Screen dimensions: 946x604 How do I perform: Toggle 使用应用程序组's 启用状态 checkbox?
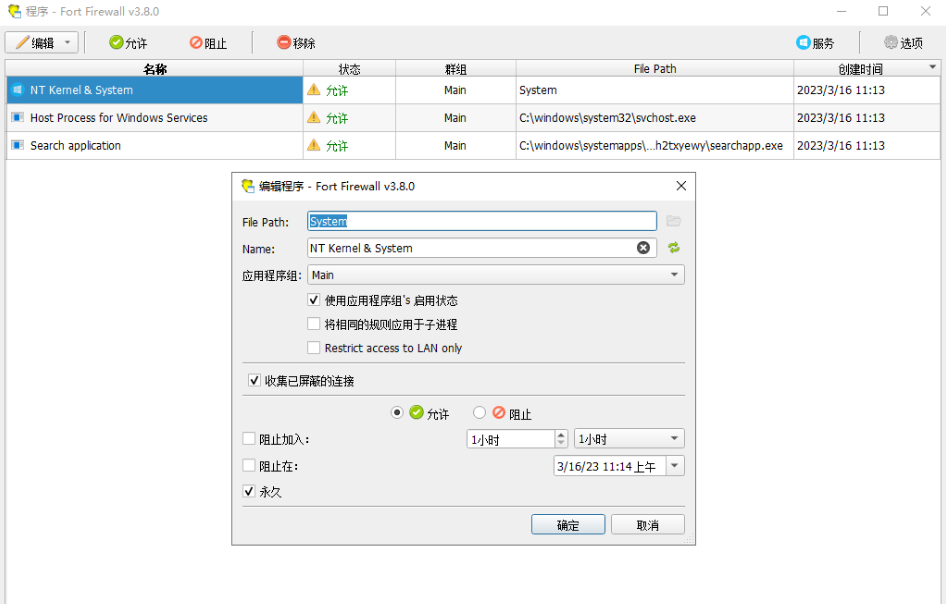click(x=313, y=300)
